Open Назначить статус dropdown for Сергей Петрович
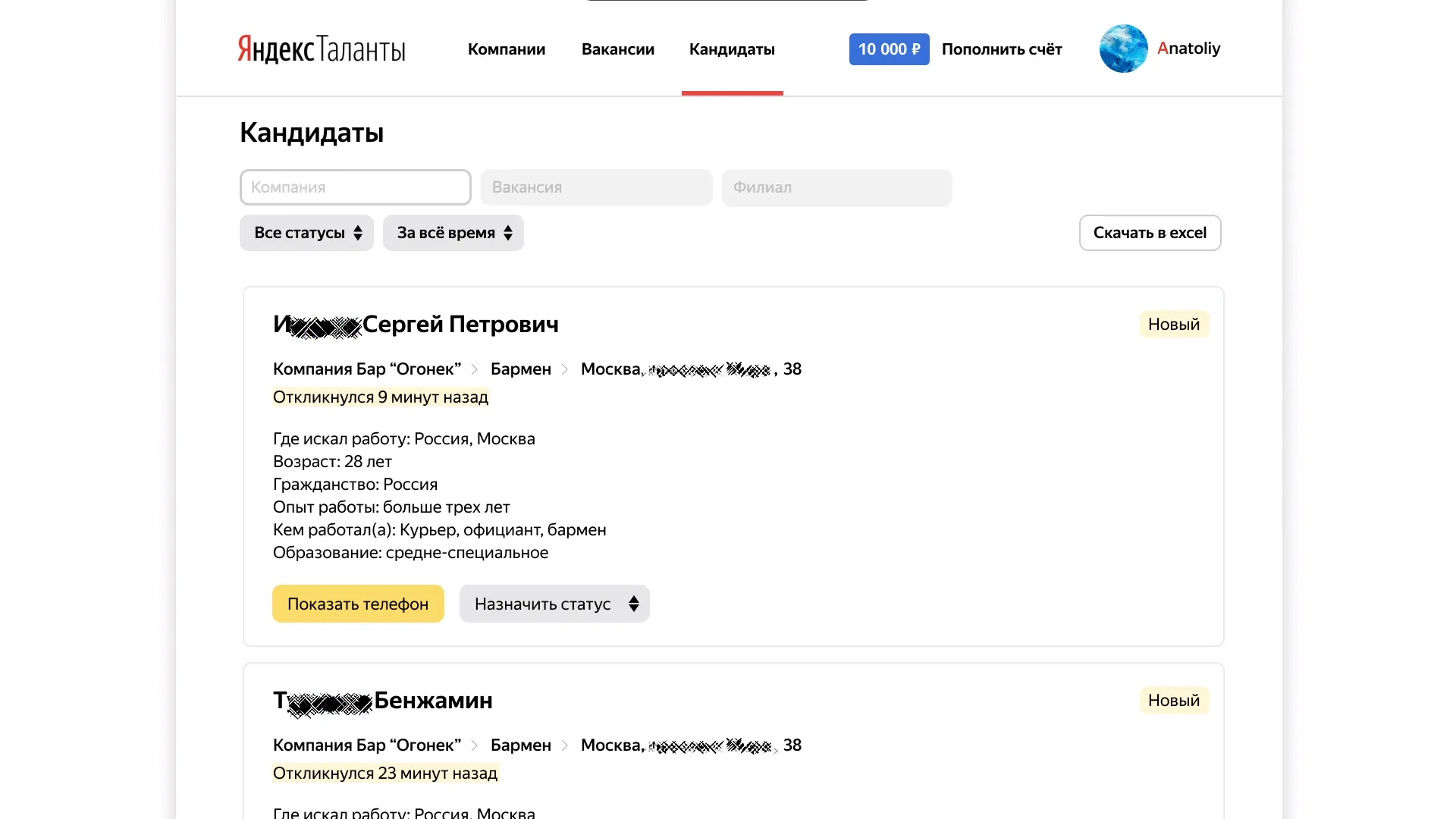The height and width of the screenshot is (819, 1456). coord(554,604)
